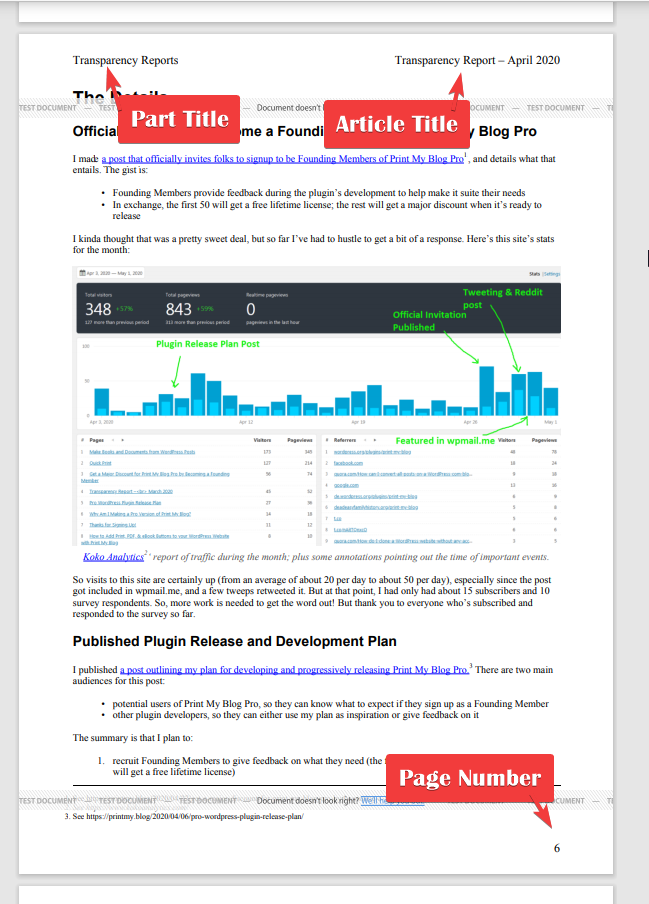Click footnote 3 printmy.blog URL text
Viewport: 649px width, 904px height.
(x=195, y=817)
